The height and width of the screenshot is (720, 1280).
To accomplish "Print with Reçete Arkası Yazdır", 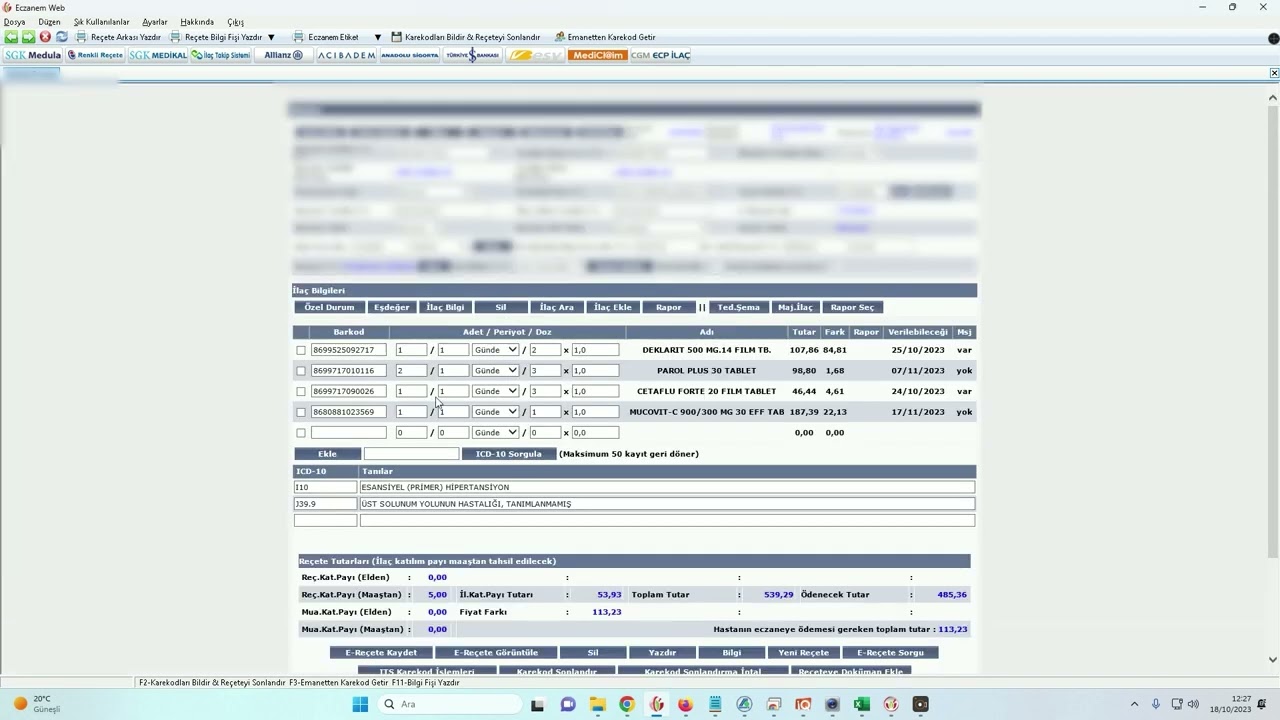I will point(118,37).
